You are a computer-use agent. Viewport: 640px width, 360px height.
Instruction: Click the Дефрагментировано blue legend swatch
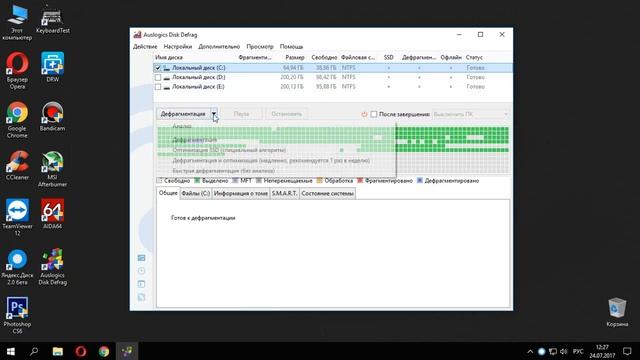420,180
